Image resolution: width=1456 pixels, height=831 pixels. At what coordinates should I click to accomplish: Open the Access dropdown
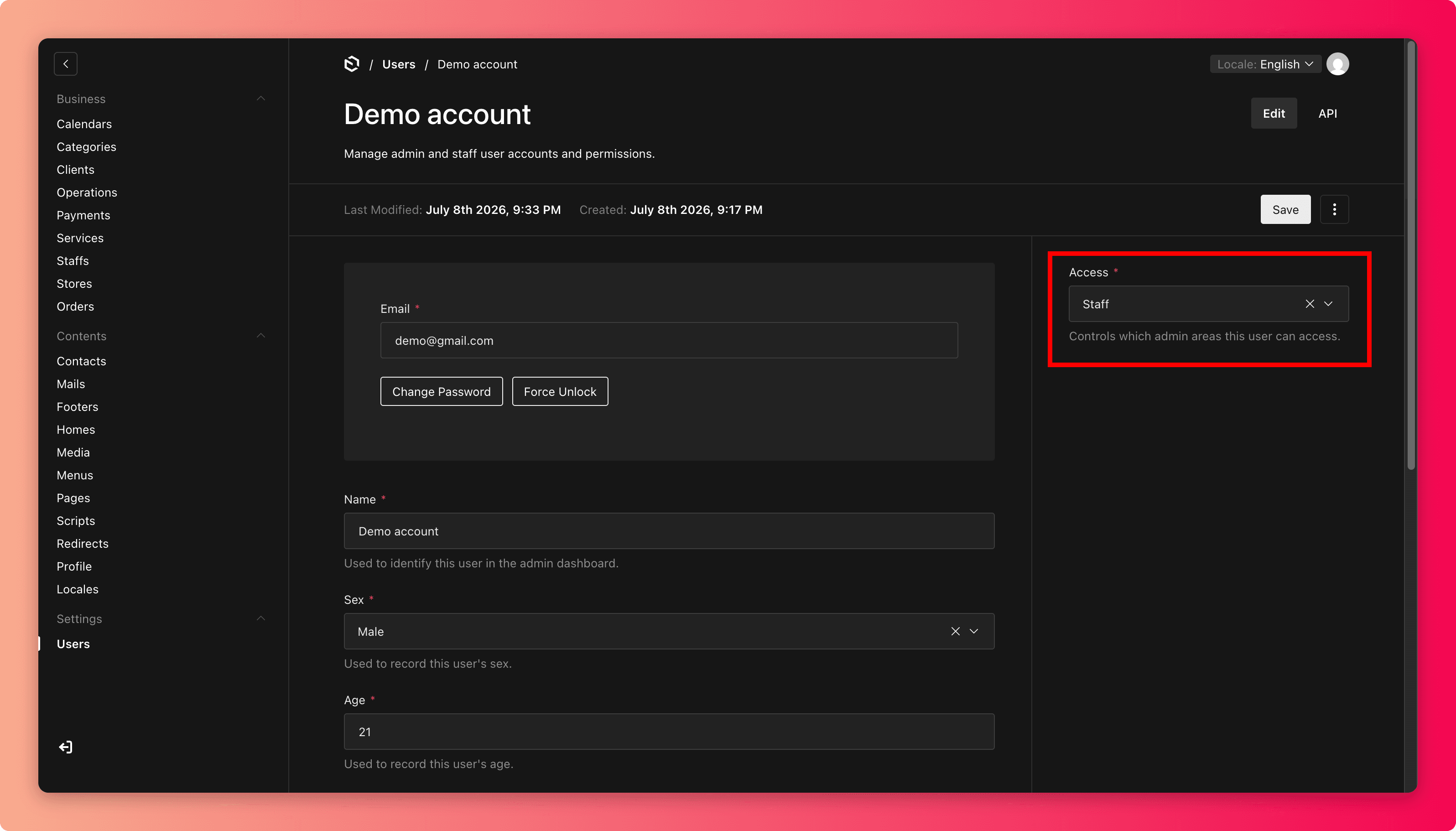tap(1329, 304)
